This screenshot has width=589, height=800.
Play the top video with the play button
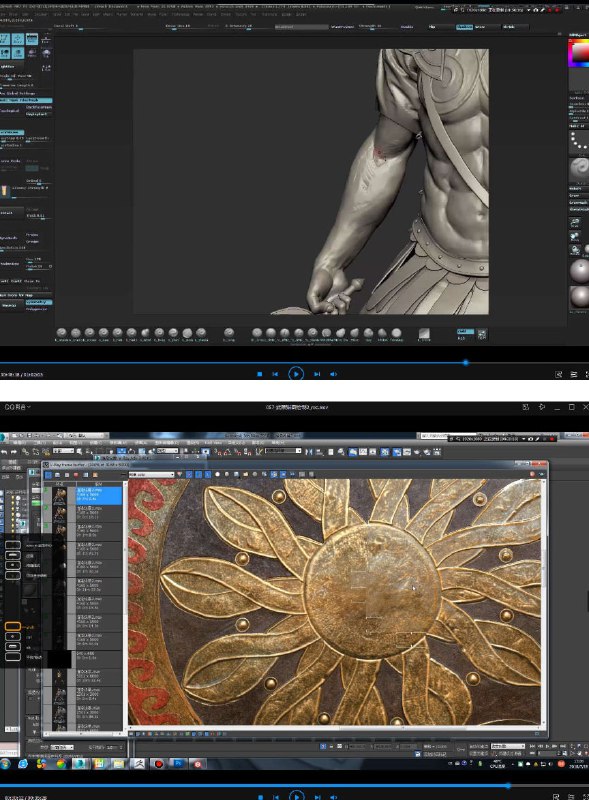[296, 374]
